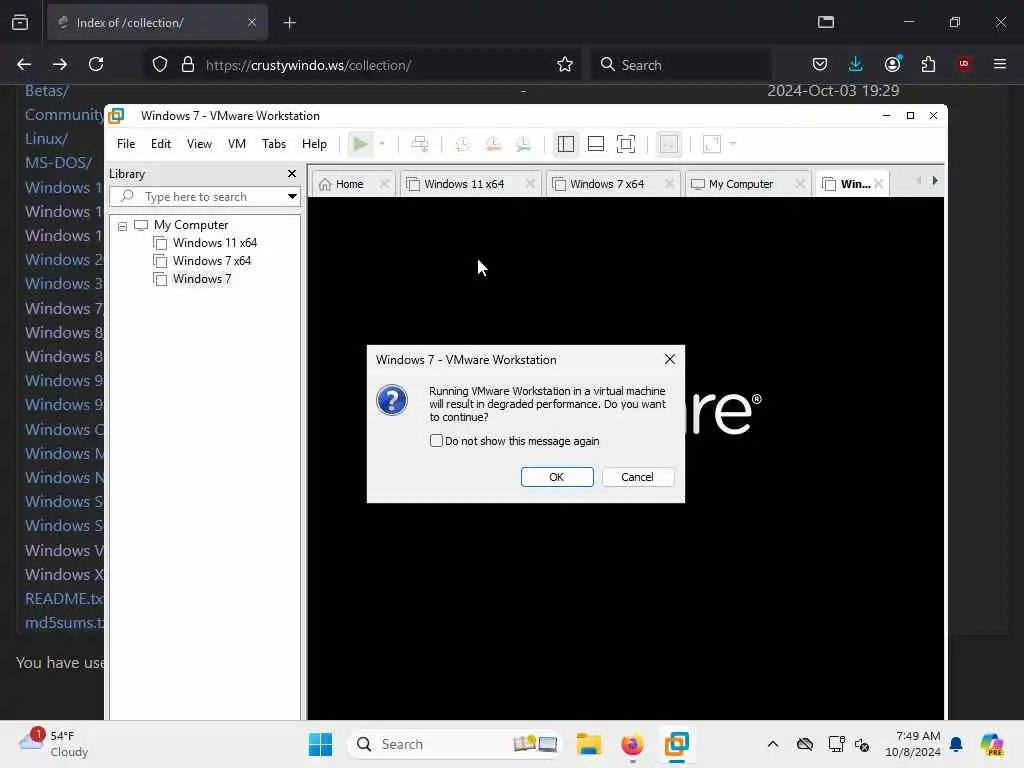Close the Windows 7 x64 tab

click(x=669, y=184)
